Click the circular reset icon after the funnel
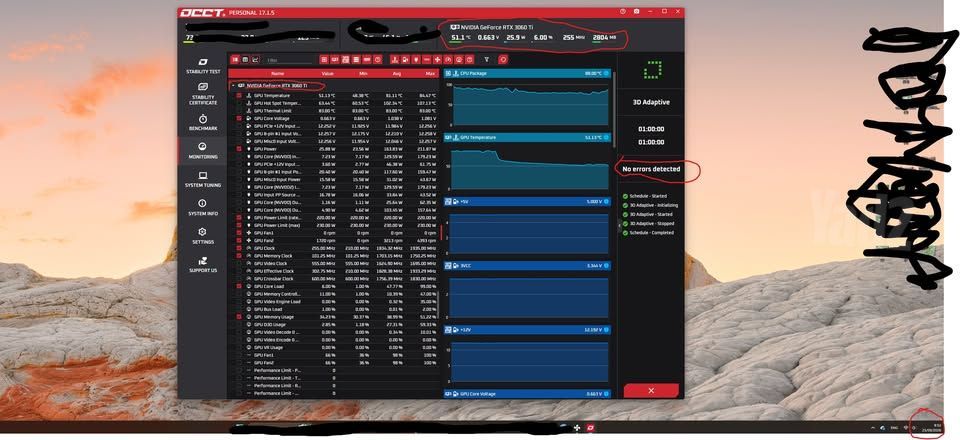The height and width of the screenshot is (440, 960). 503,59
